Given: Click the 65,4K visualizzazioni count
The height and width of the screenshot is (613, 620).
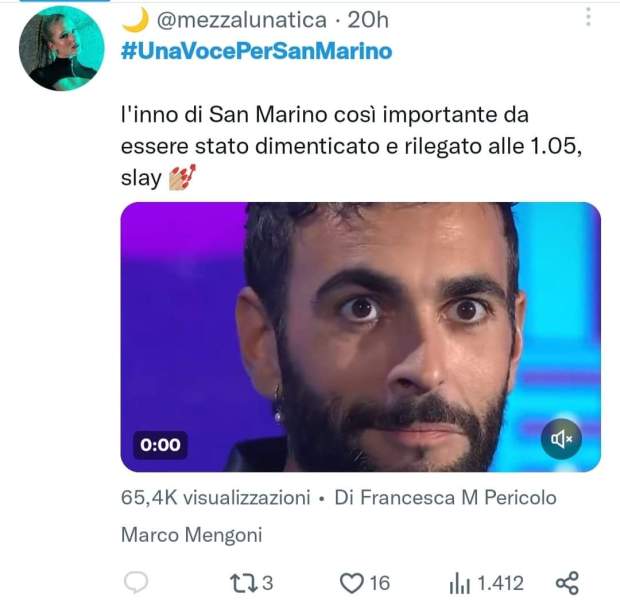Looking at the screenshot, I should [x=214, y=497].
